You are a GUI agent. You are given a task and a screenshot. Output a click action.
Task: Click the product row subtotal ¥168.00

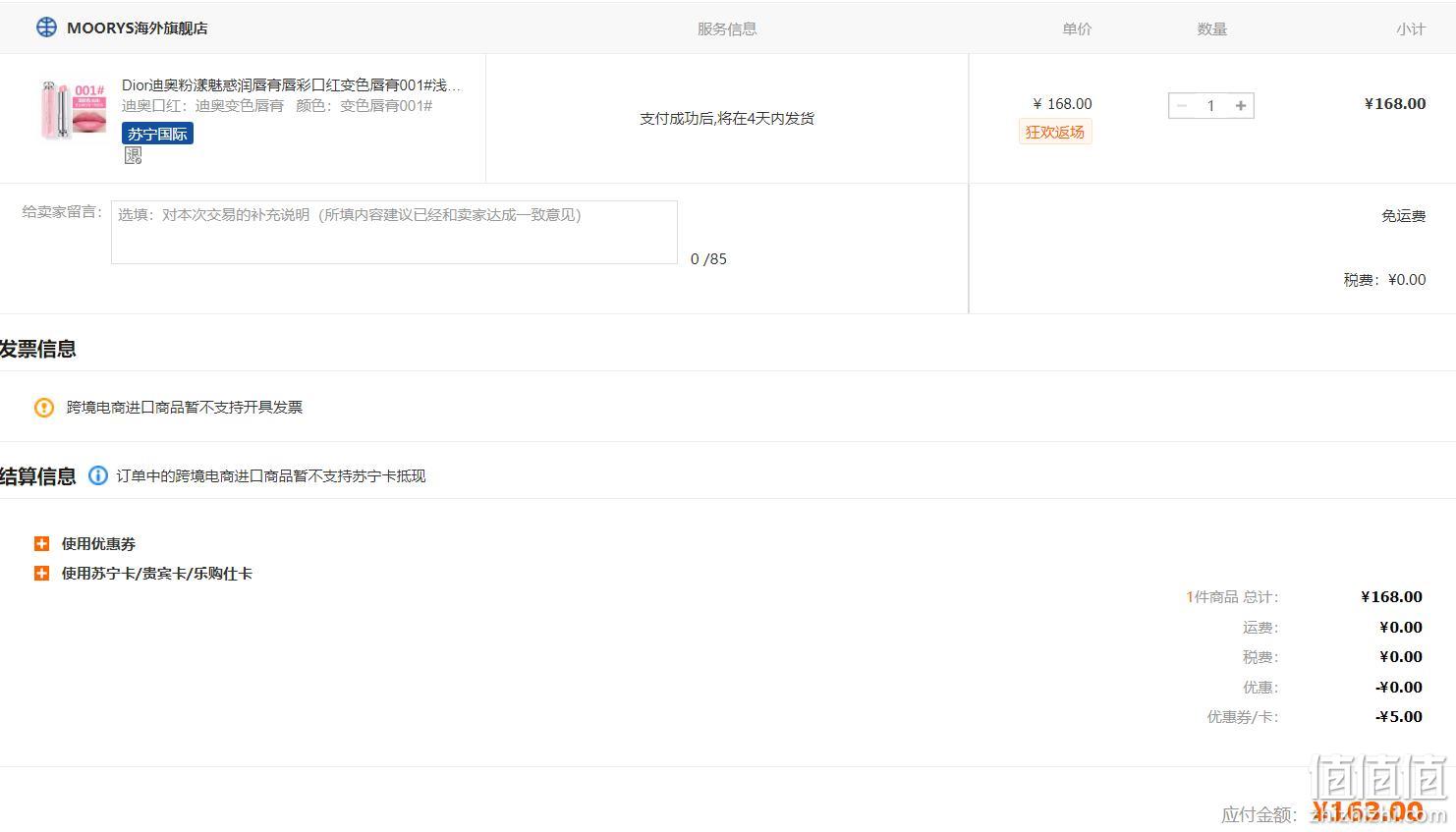click(1395, 104)
